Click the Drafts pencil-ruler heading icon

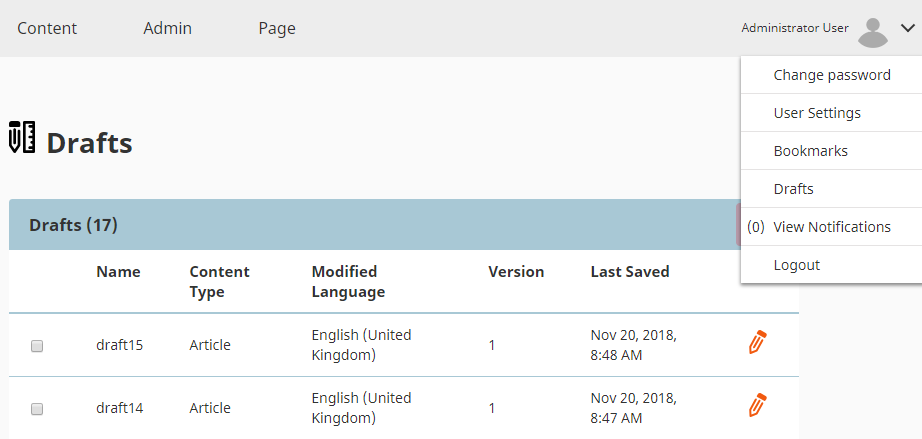(x=22, y=137)
